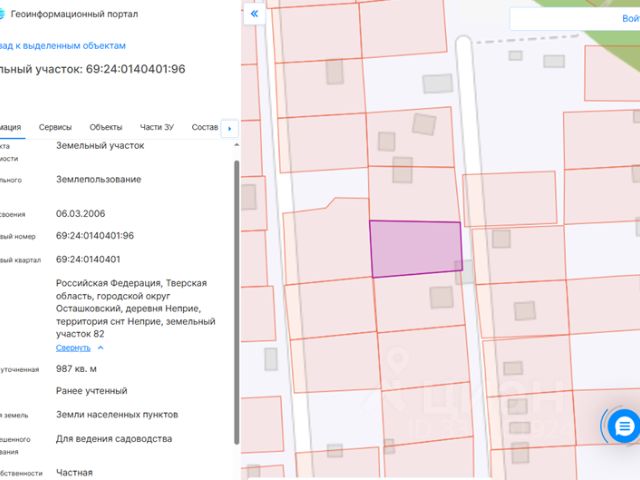Collapse the side panel with double-chevron icon

[254, 14]
